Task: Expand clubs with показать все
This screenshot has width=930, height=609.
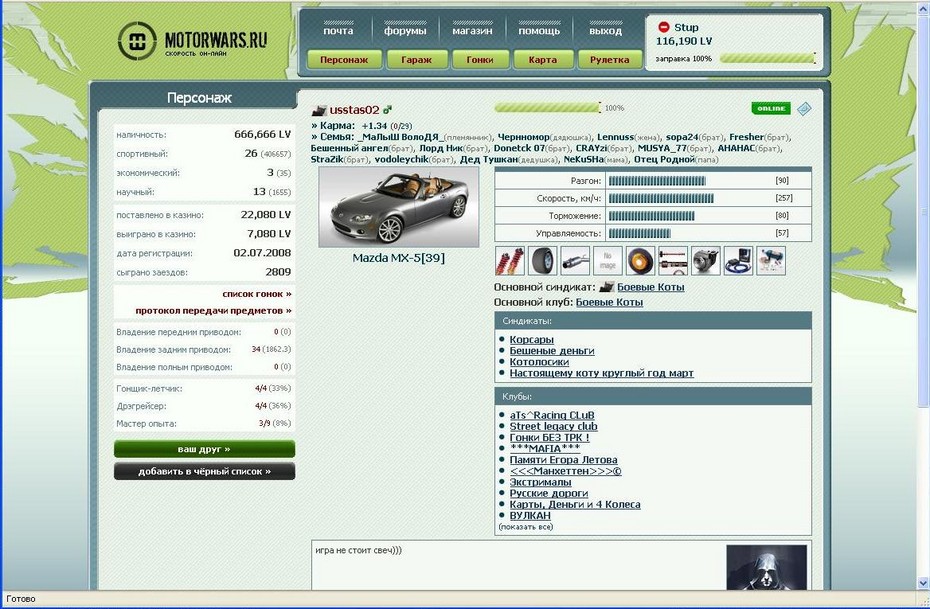Action: click(x=525, y=527)
